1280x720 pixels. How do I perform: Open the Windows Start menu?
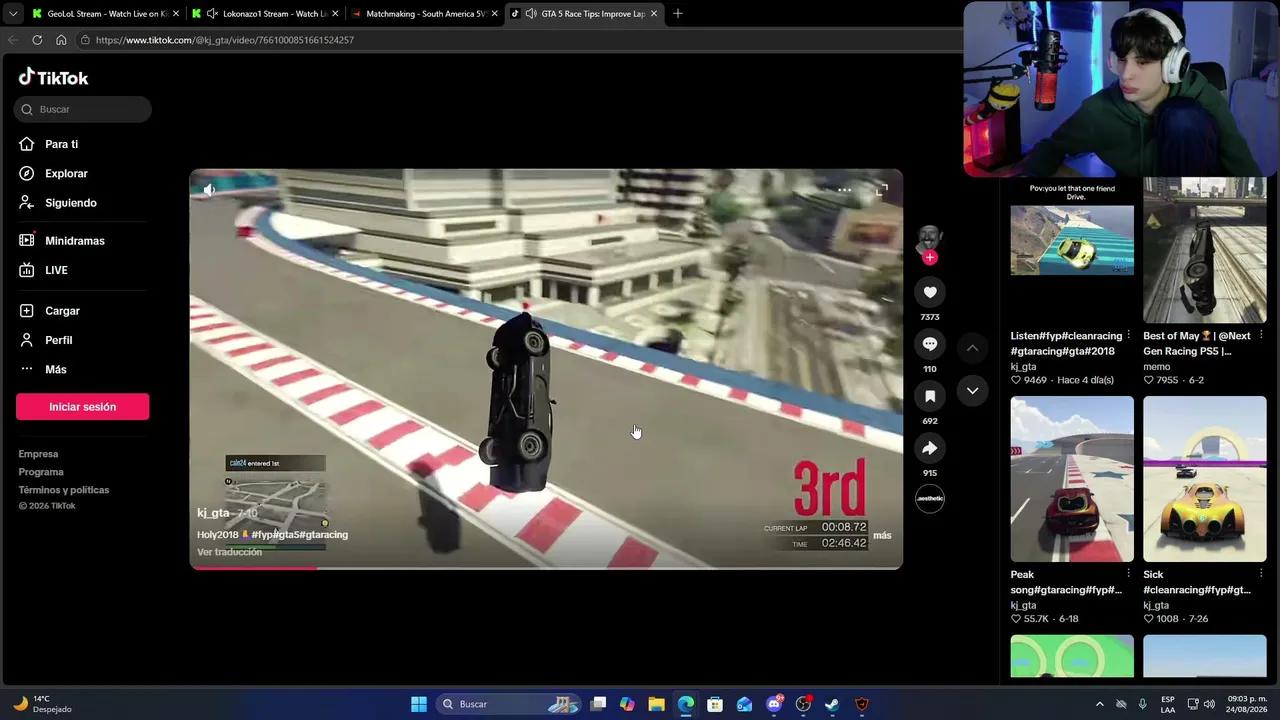pyautogui.click(x=419, y=704)
